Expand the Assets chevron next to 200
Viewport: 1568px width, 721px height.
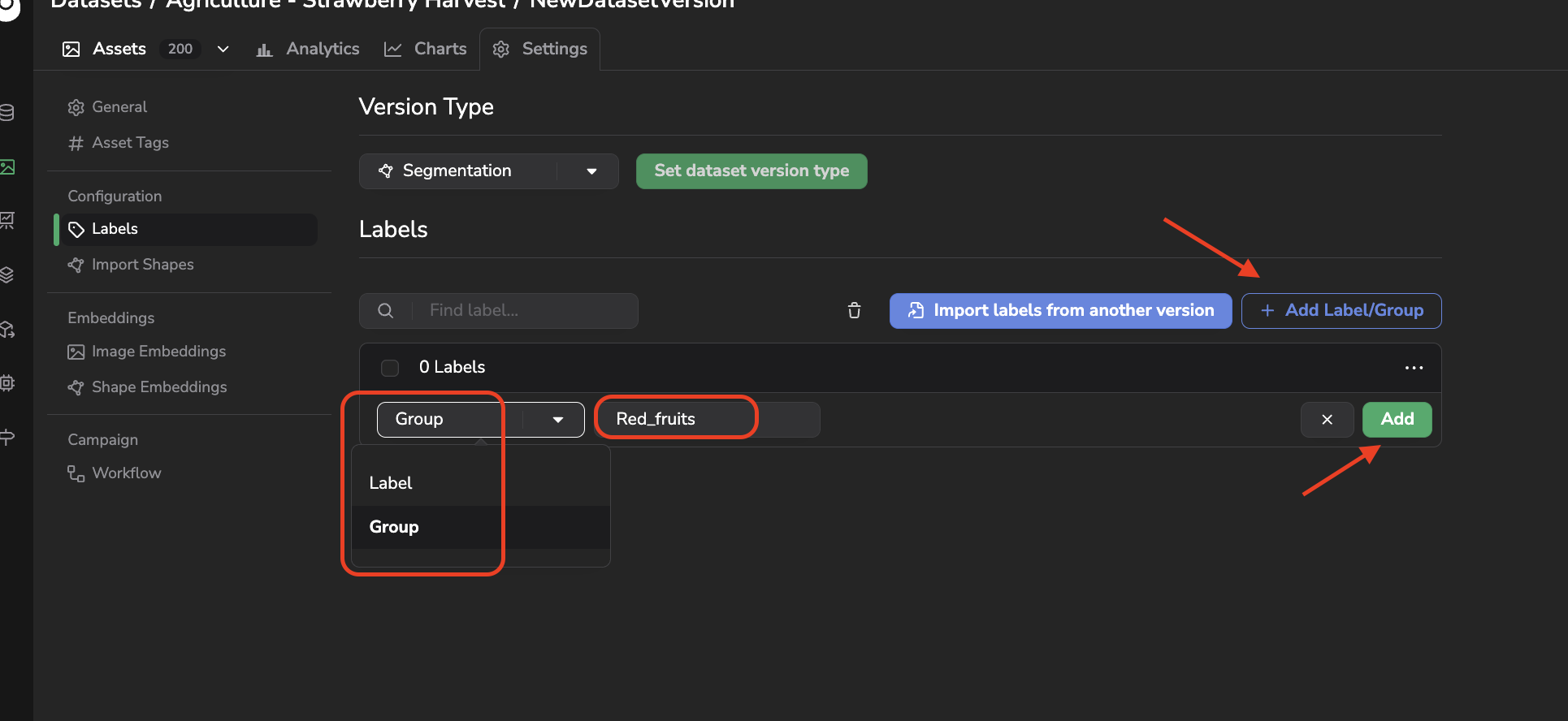(223, 50)
